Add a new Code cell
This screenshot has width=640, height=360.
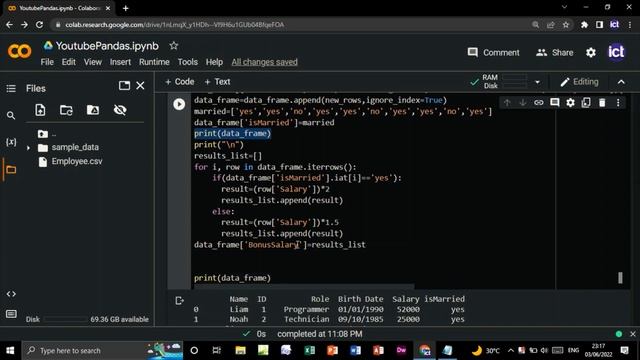180,82
